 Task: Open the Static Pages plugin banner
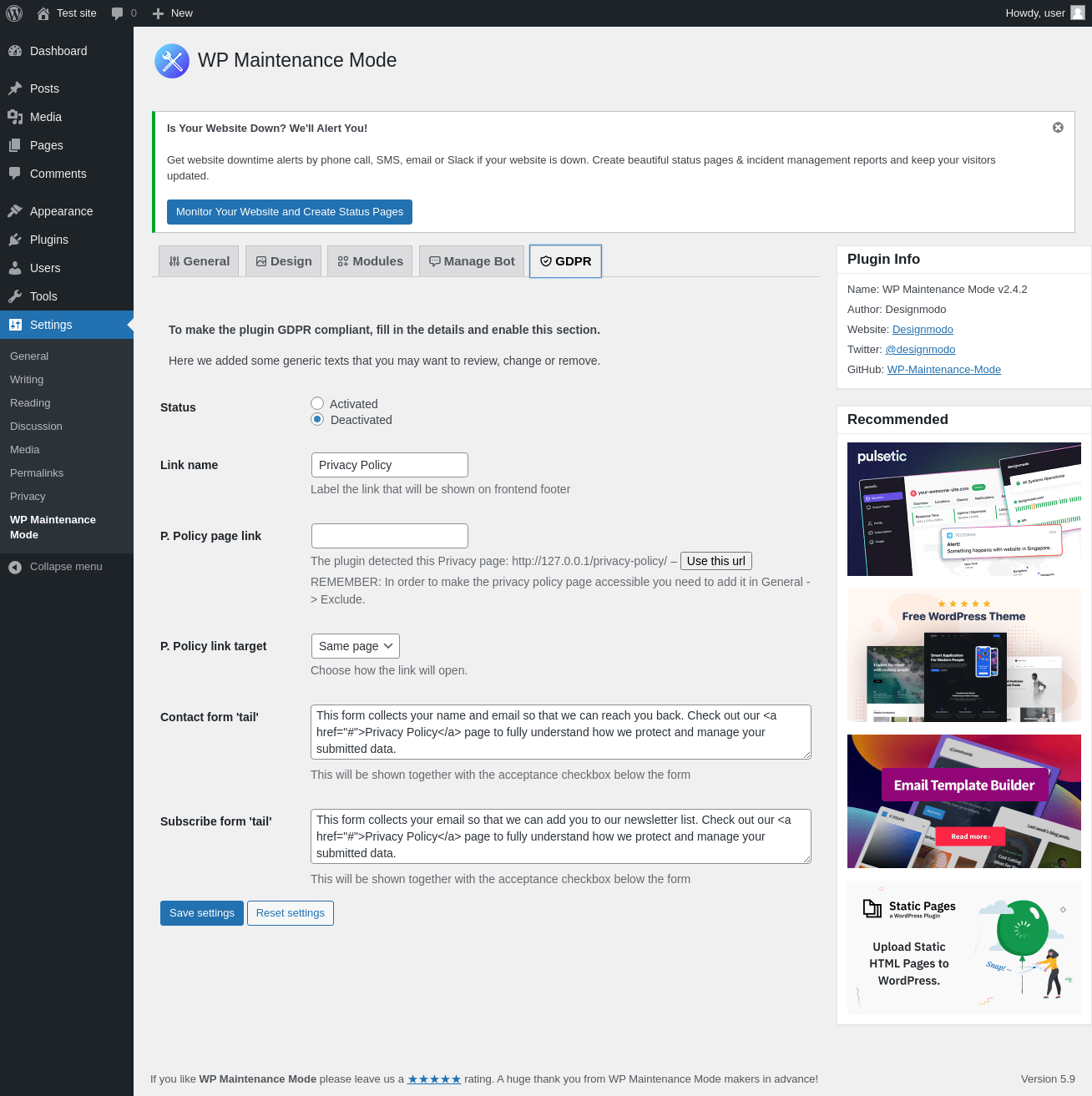pyautogui.click(x=964, y=947)
